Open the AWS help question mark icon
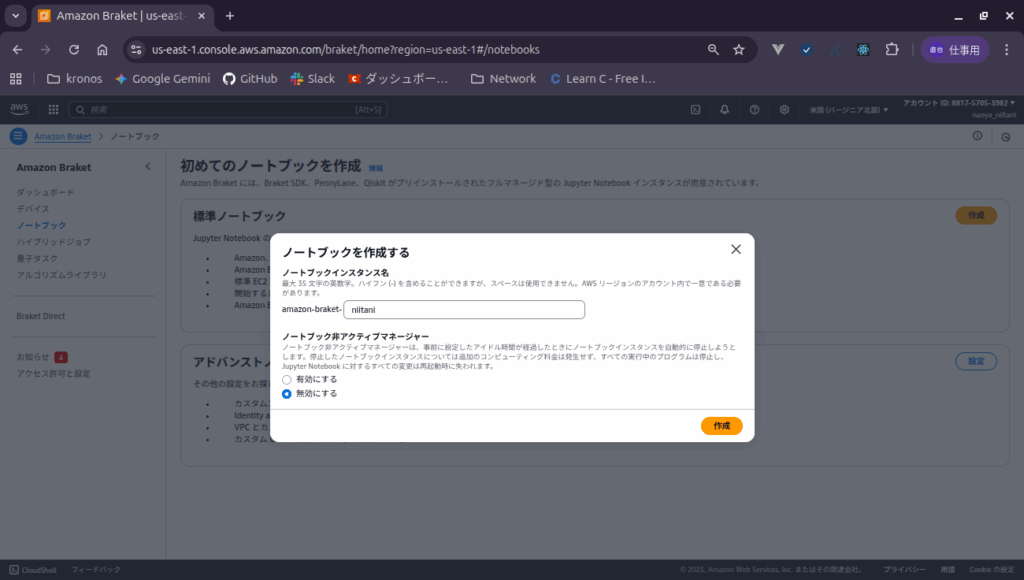Image resolution: width=1024 pixels, height=580 pixels. (x=754, y=110)
